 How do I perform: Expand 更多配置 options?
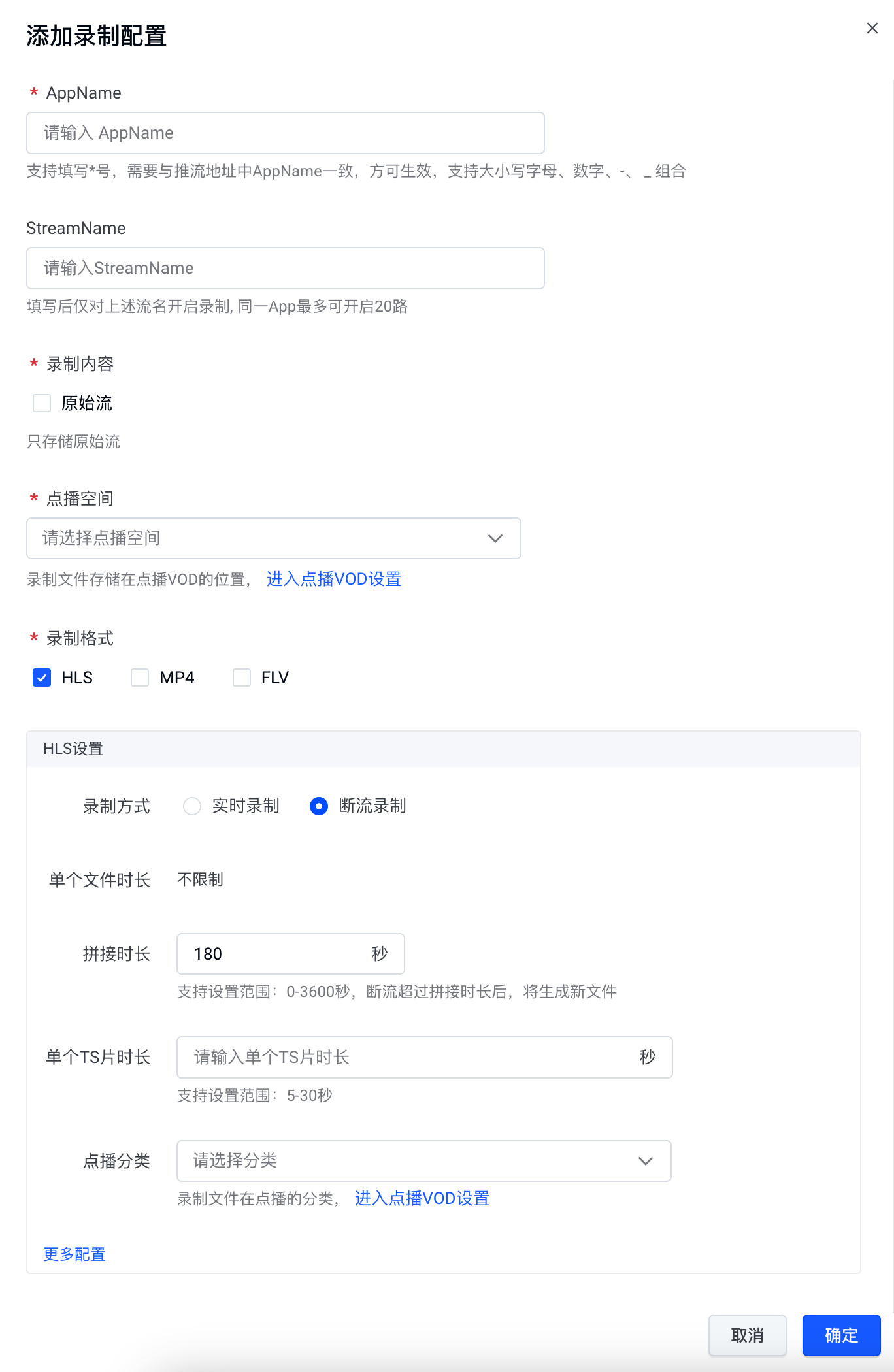pos(74,1254)
